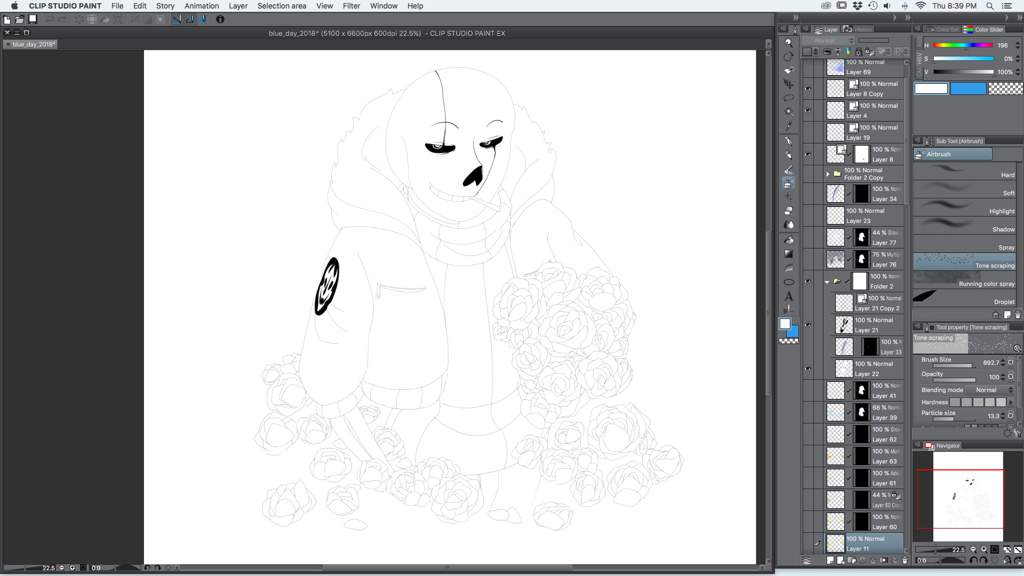Hide Layer 4 with its eye icon
The width and height of the screenshot is (1024, 576).
808,110
